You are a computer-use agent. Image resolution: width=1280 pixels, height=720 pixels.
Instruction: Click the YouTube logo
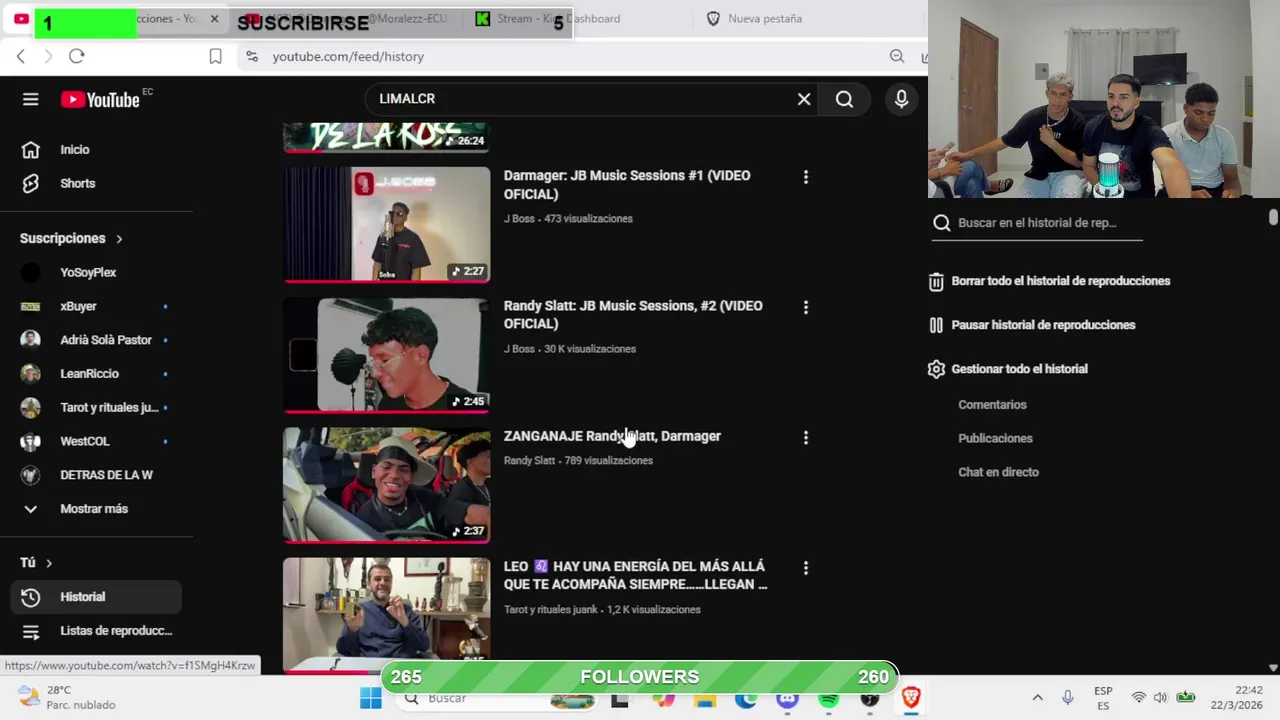coord(100,99)
